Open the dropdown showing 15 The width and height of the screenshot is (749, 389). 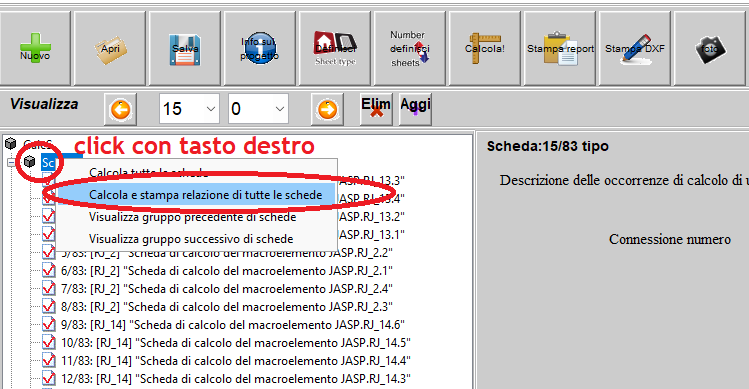pos(189,109)
